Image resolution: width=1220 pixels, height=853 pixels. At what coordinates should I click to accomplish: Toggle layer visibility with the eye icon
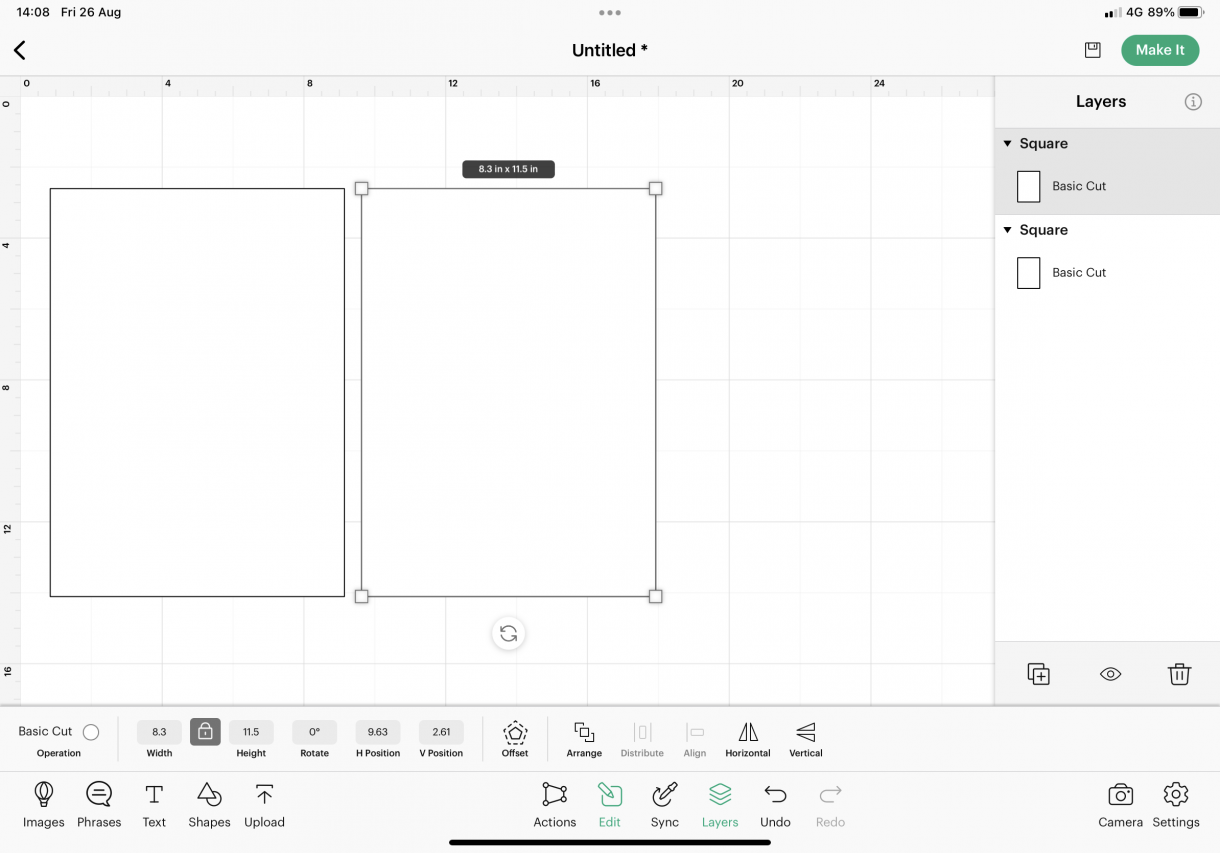click(x=1110, y=674)
